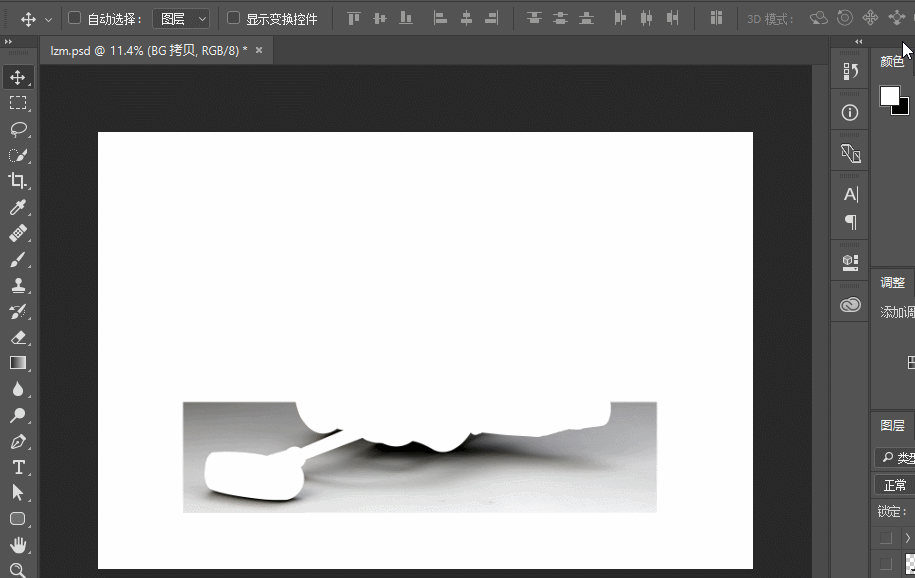The image size is (915, 578).
Task: Select the Blur tool
Action: coord(18,389)
